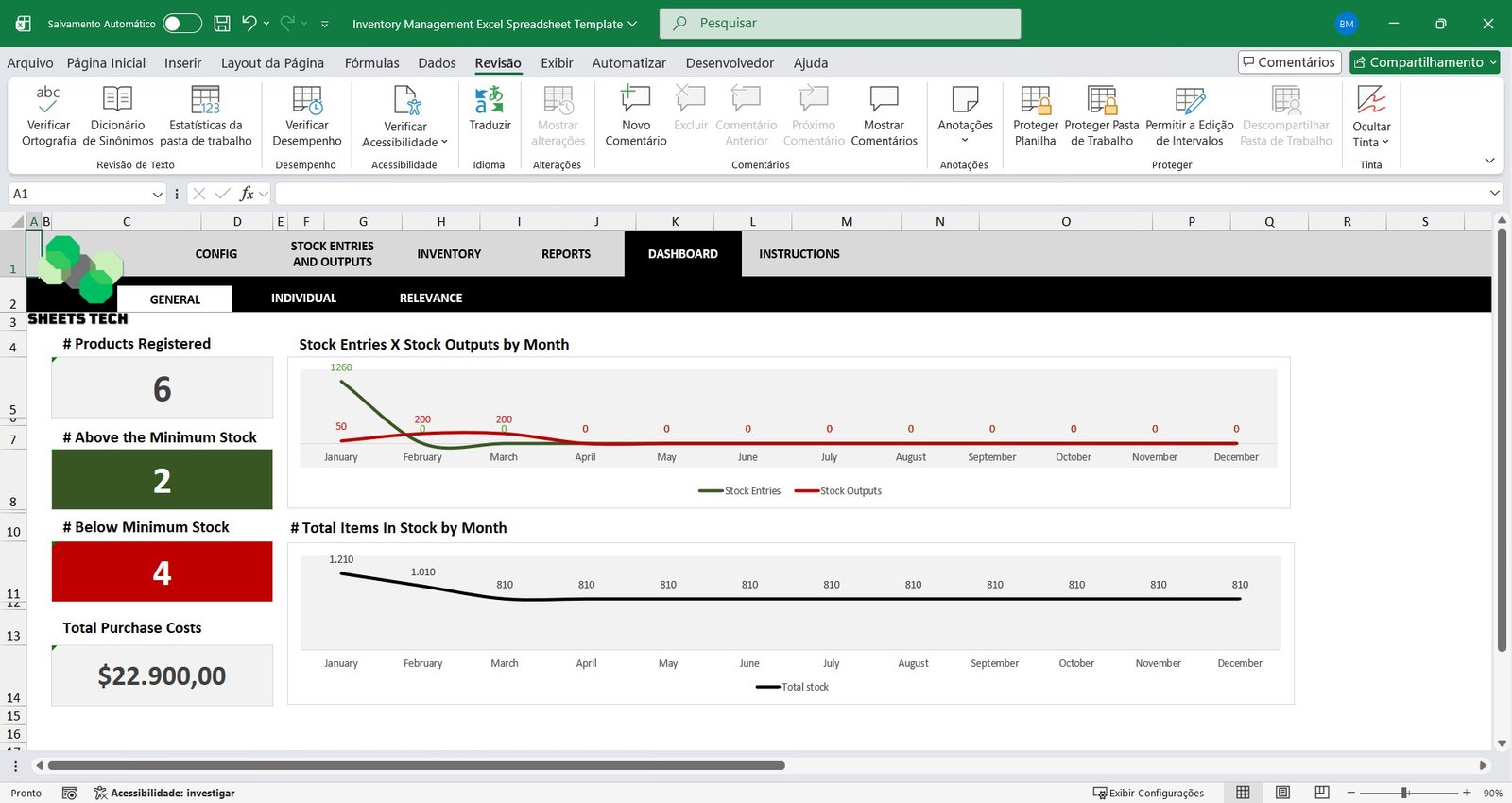Go to the INVENTORY sheet button
Screen dimensions: 1512x803
449,254
